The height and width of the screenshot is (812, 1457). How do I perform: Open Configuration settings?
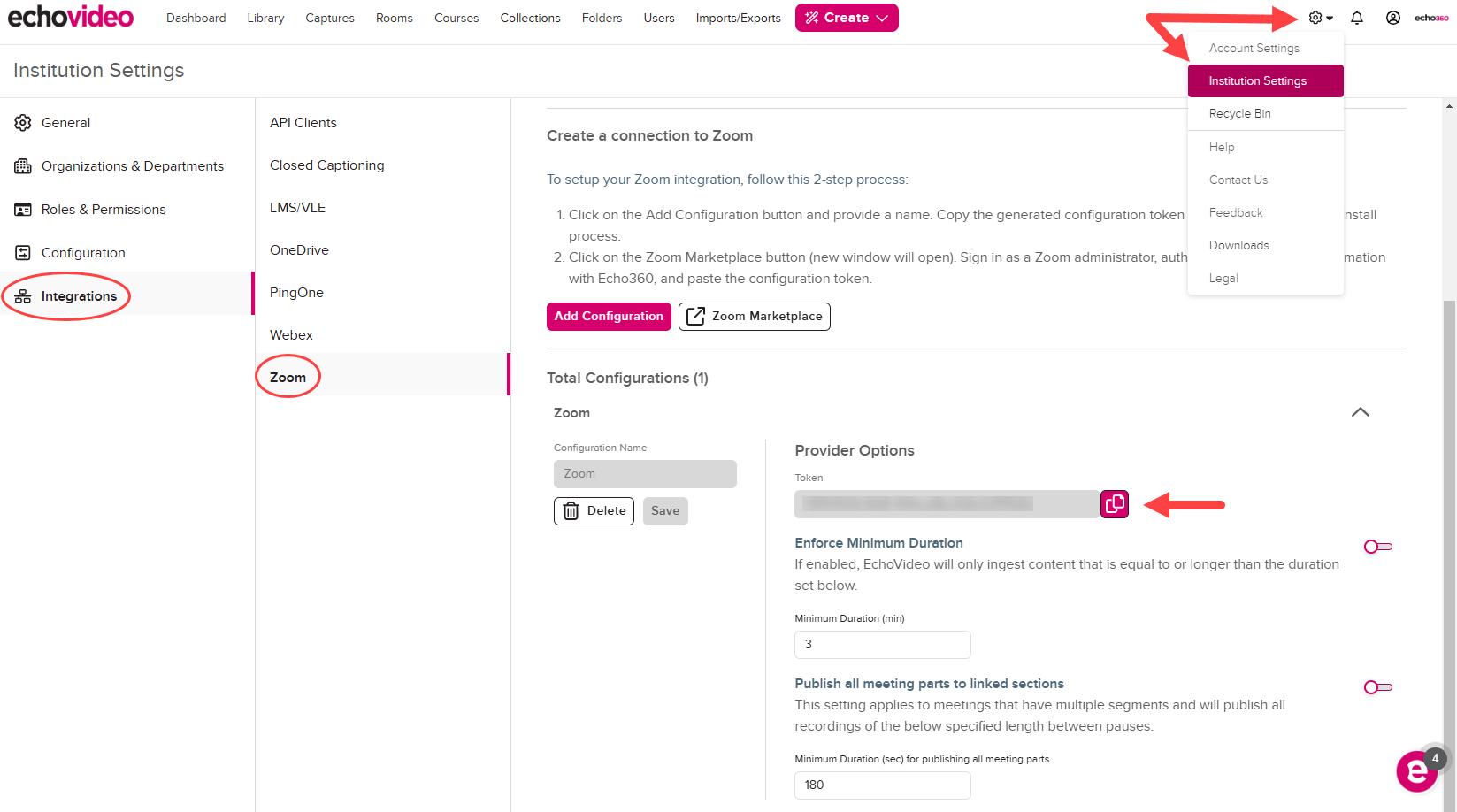coord(127,253)
